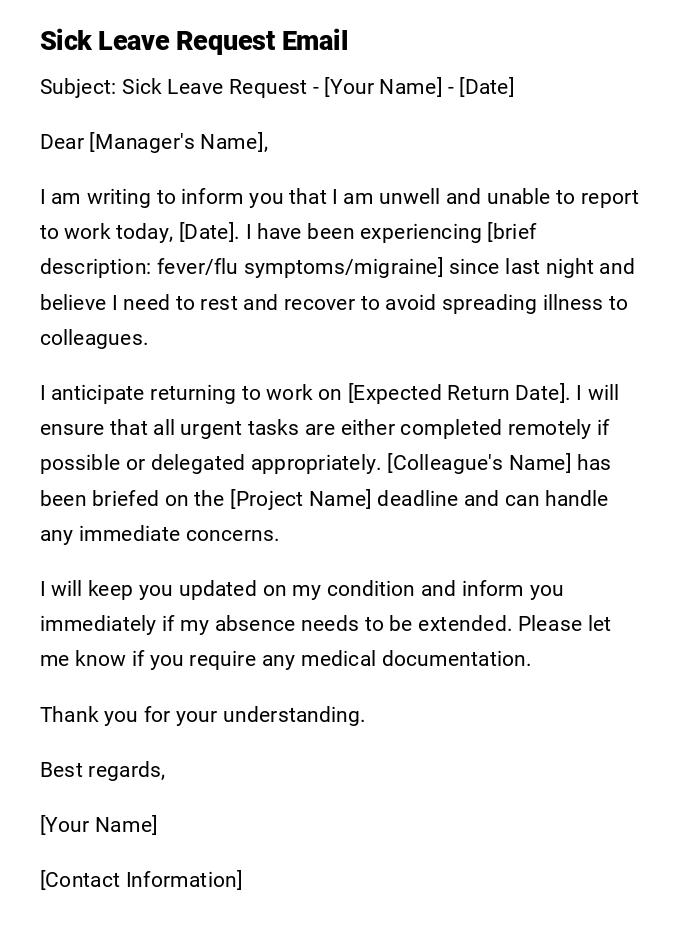This screenshot has height=942, width=700.
Task: Click the [Date] placeholder in subject line
Action: point(487,87)
